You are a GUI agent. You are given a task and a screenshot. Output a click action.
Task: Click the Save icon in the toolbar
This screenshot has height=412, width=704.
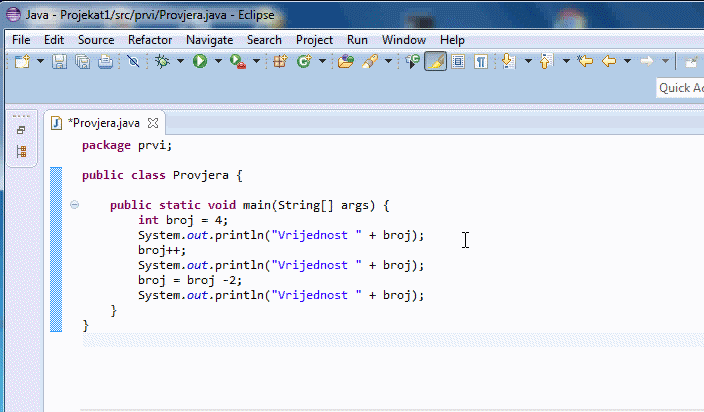(x=59, y=62)
